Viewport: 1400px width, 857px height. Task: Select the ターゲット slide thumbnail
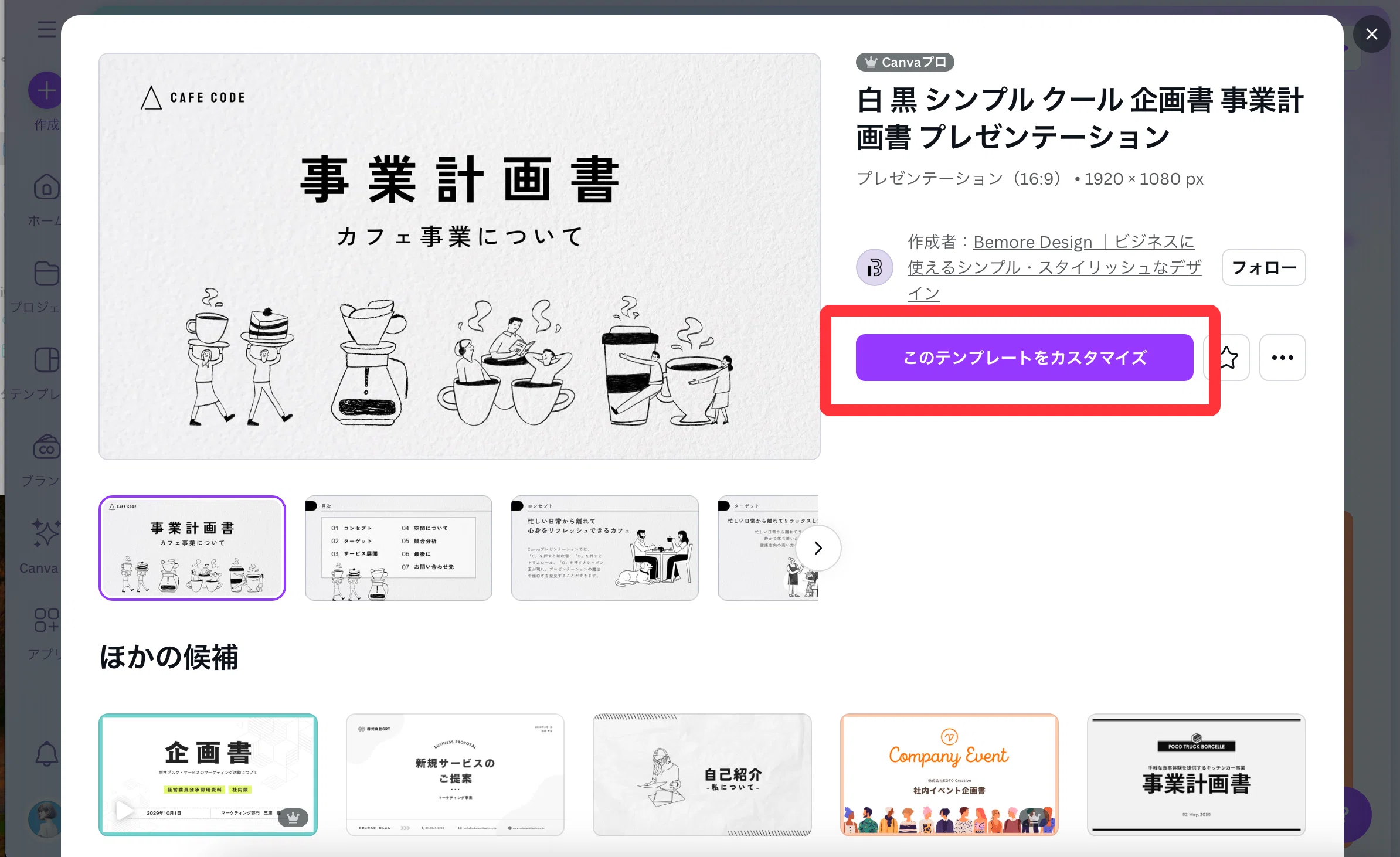(768, 548)
